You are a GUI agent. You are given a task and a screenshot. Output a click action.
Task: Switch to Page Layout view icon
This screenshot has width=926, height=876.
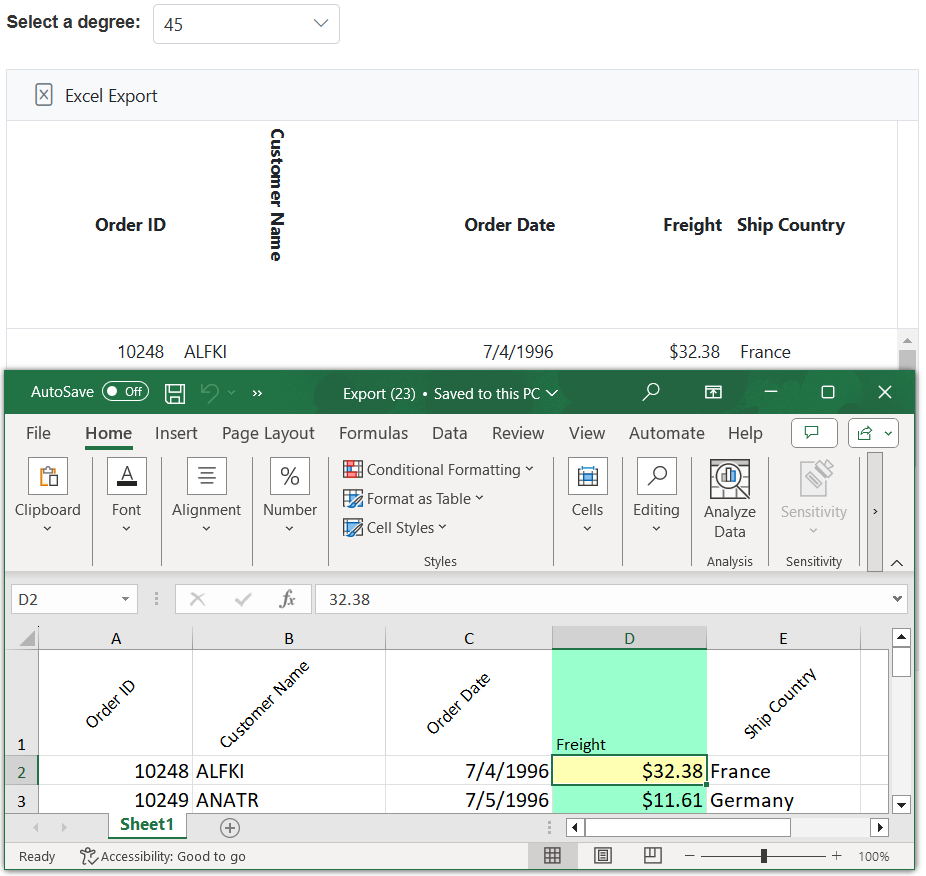click(603, 856)
